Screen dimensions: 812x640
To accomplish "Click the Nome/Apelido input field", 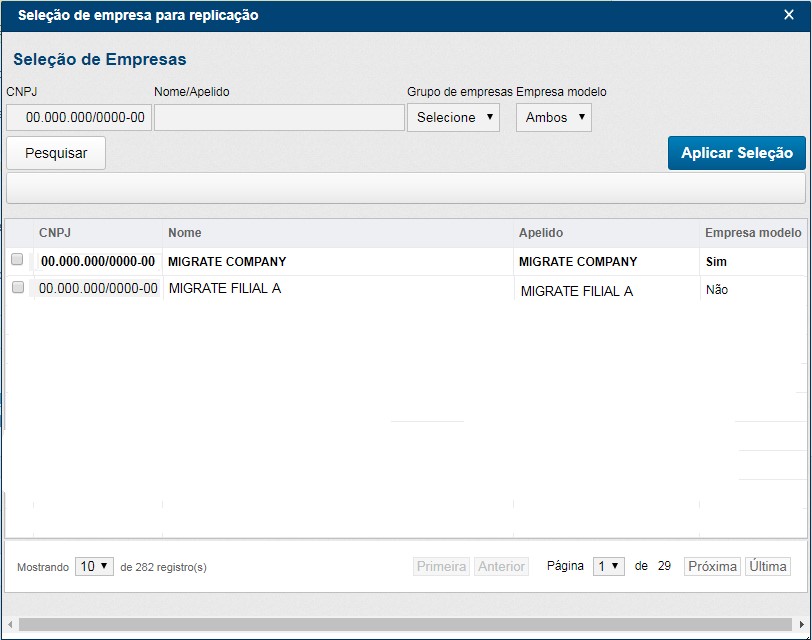I will [279, 117].
